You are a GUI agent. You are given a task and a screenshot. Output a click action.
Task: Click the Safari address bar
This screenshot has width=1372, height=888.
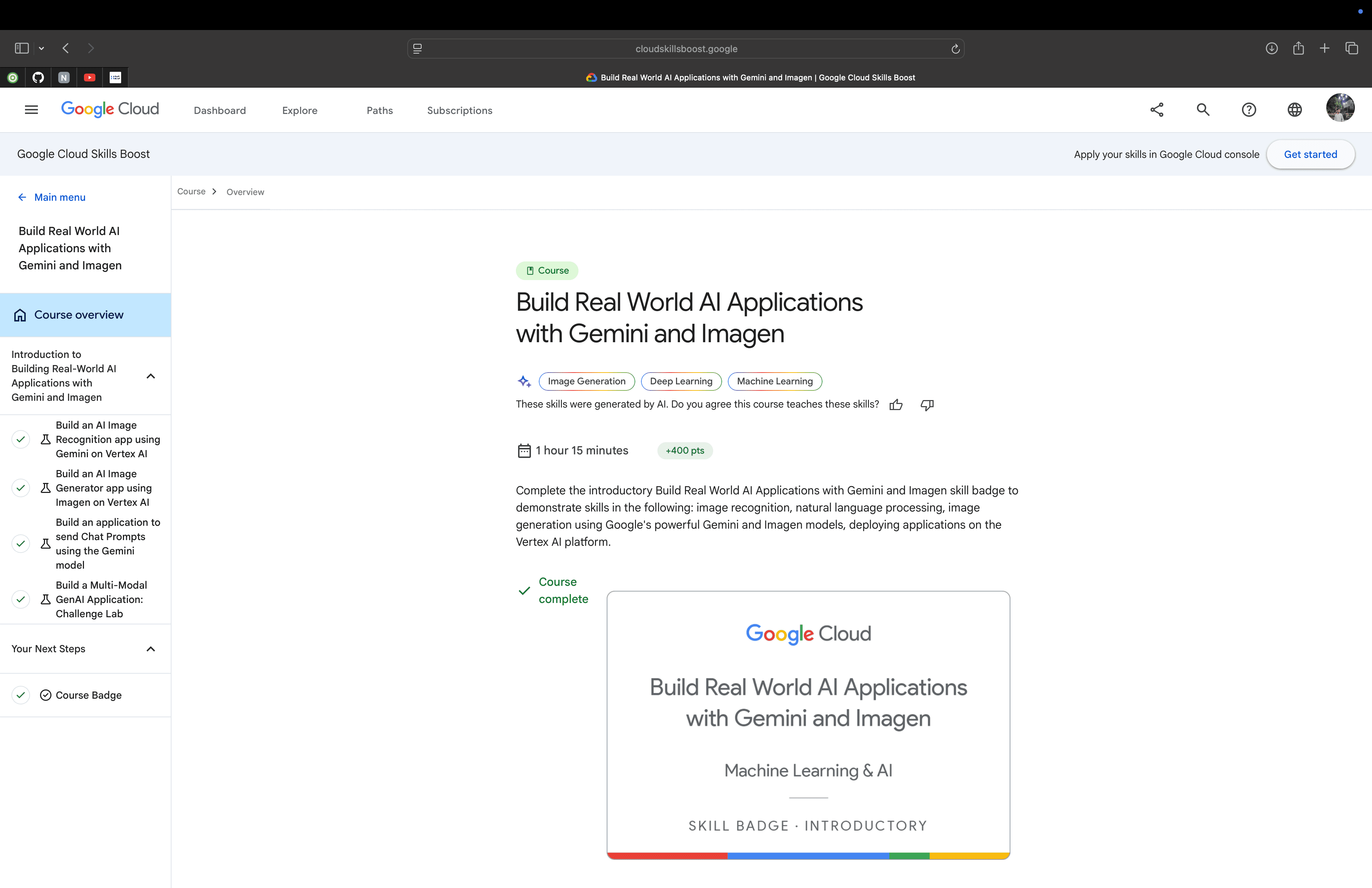pos(686,49)
